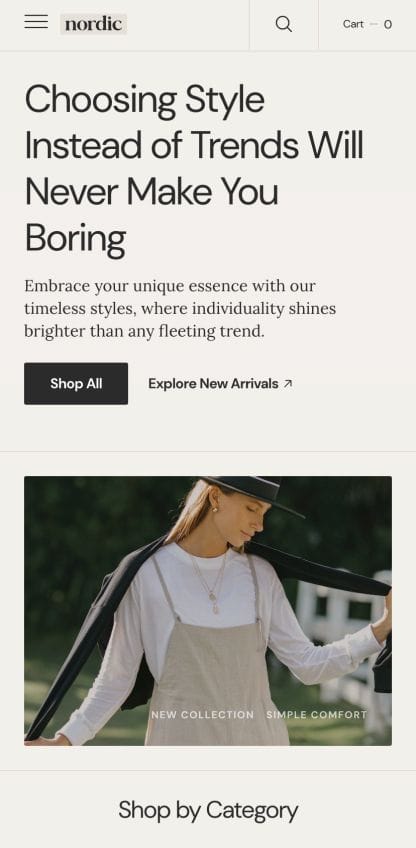Screen dimensions: 416x848
Task: Open search with the magnifying glass
Action: click(x=283, y=24)
